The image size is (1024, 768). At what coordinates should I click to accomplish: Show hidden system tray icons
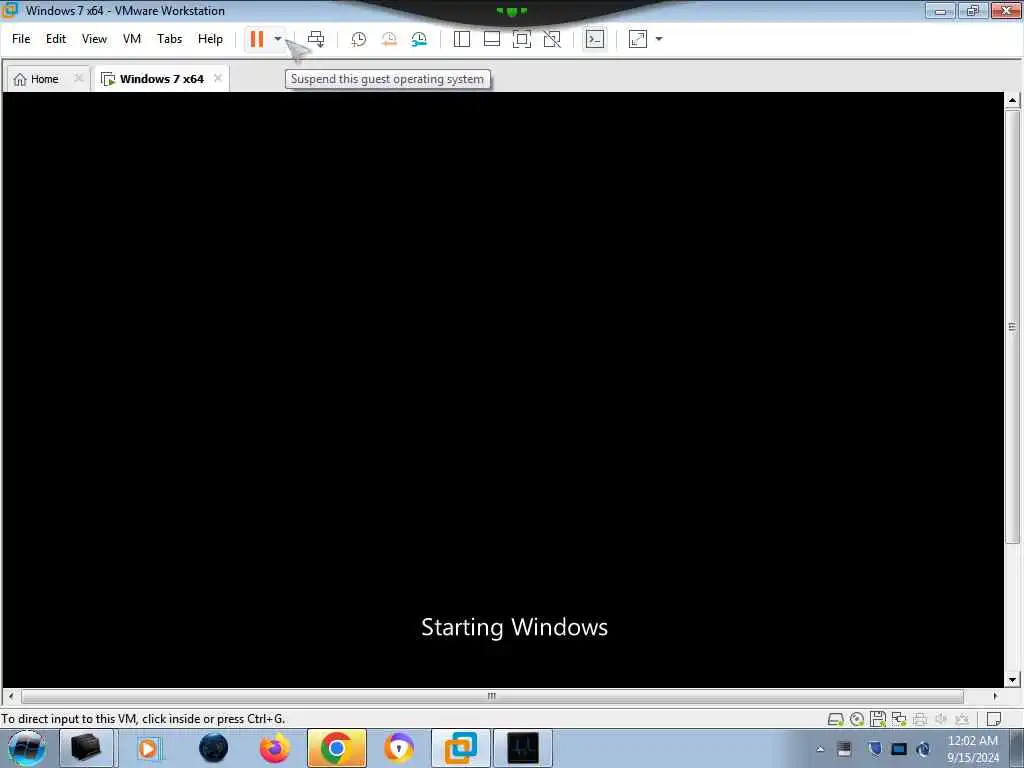click(x=820, y=749)
